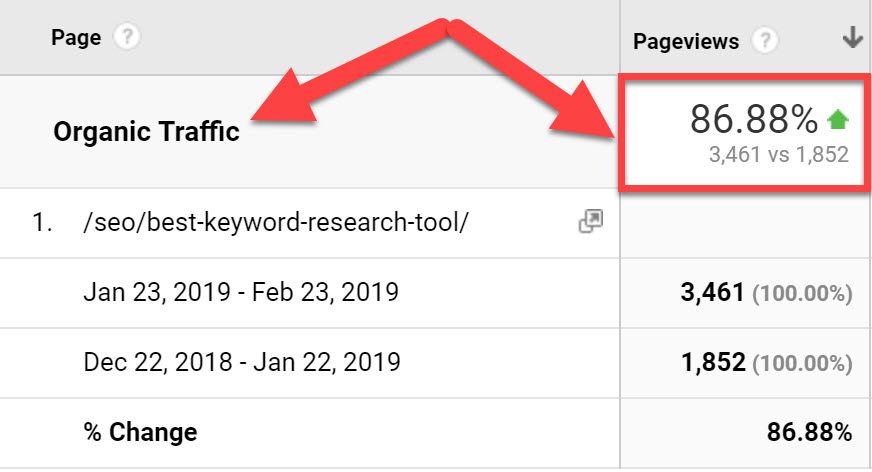Select the Dec 22, 2018 - Jan 22, 2019 row
This screenshot has width=872, height=472.
(x=243, y=362)
